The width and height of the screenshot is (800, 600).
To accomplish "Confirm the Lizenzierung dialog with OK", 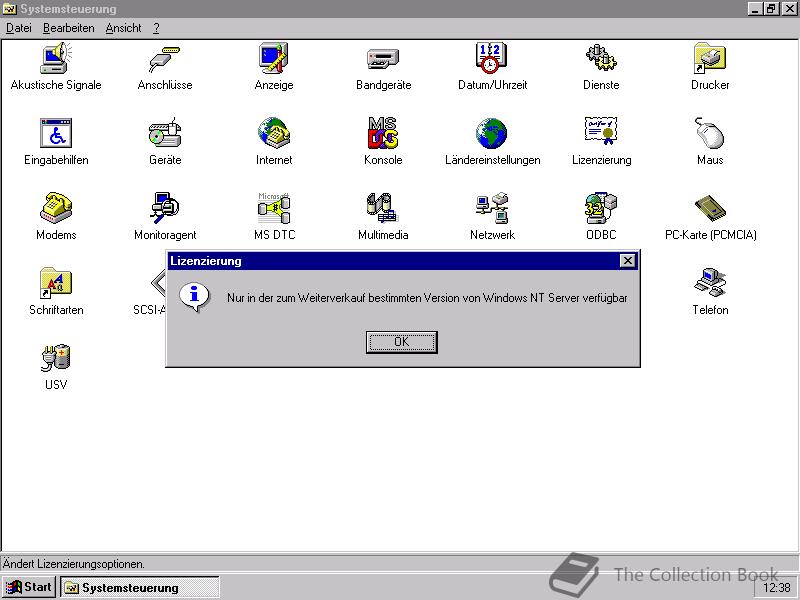I will pyautogui.click(x=402, y=342).
